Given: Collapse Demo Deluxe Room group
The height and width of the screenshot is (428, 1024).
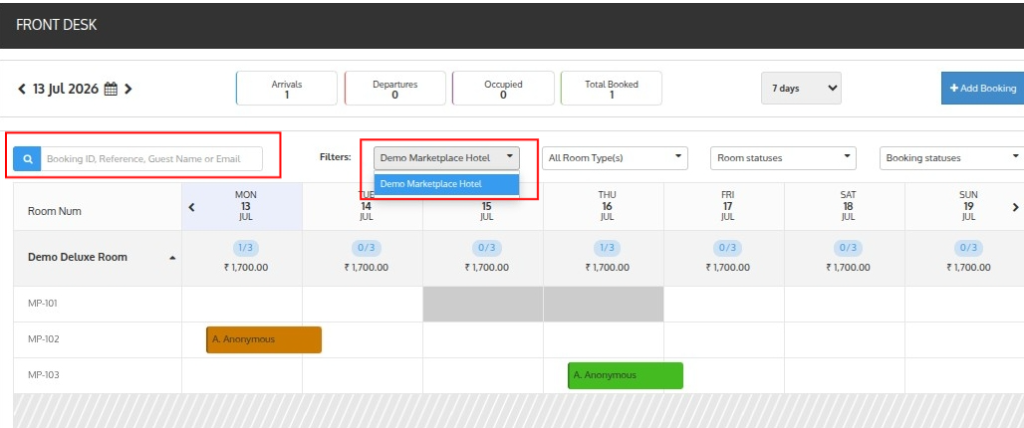Looking at the screenshot, I should click(x=172, y=258).
